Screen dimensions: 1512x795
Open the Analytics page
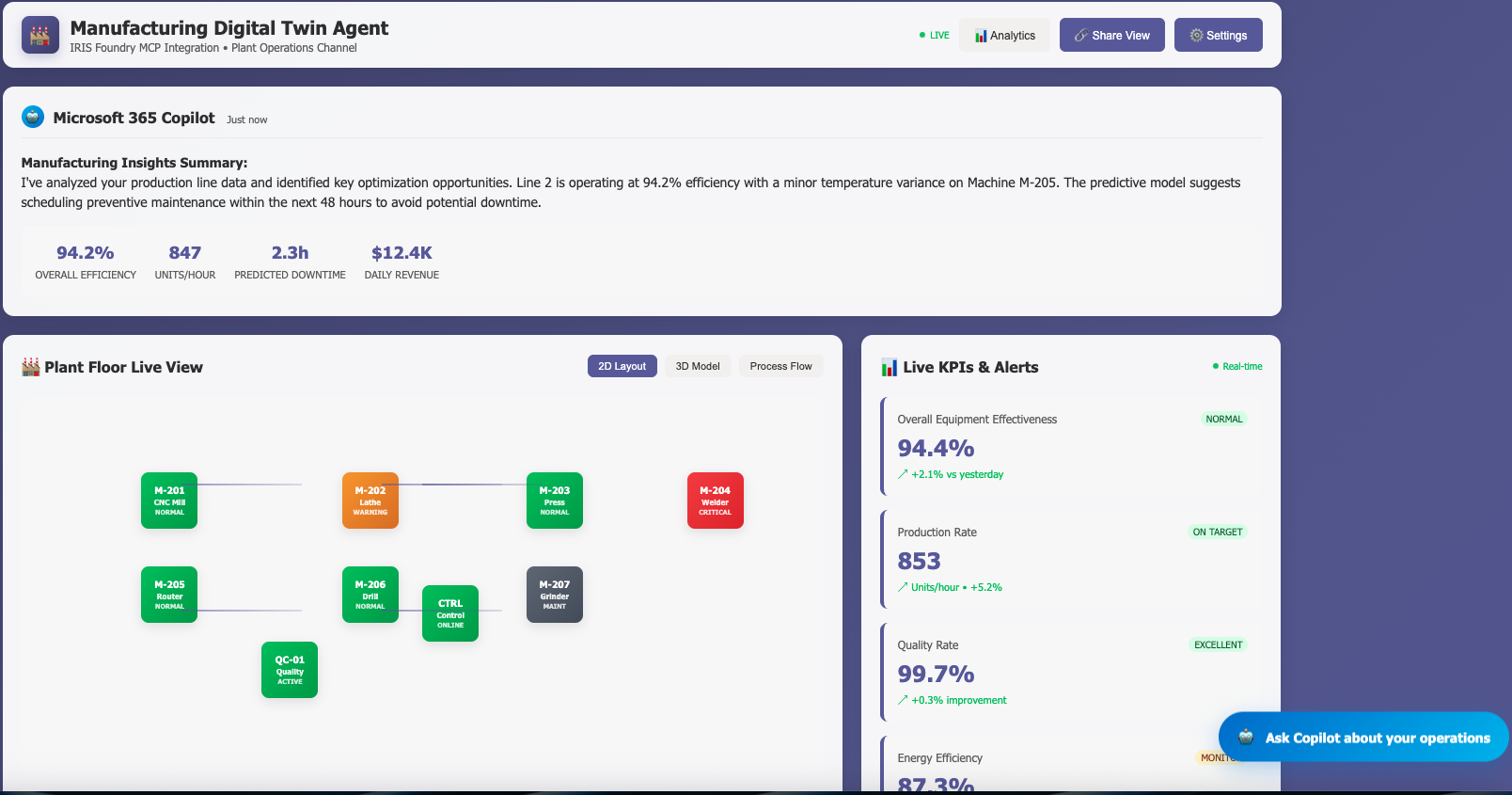point(1004,36)
